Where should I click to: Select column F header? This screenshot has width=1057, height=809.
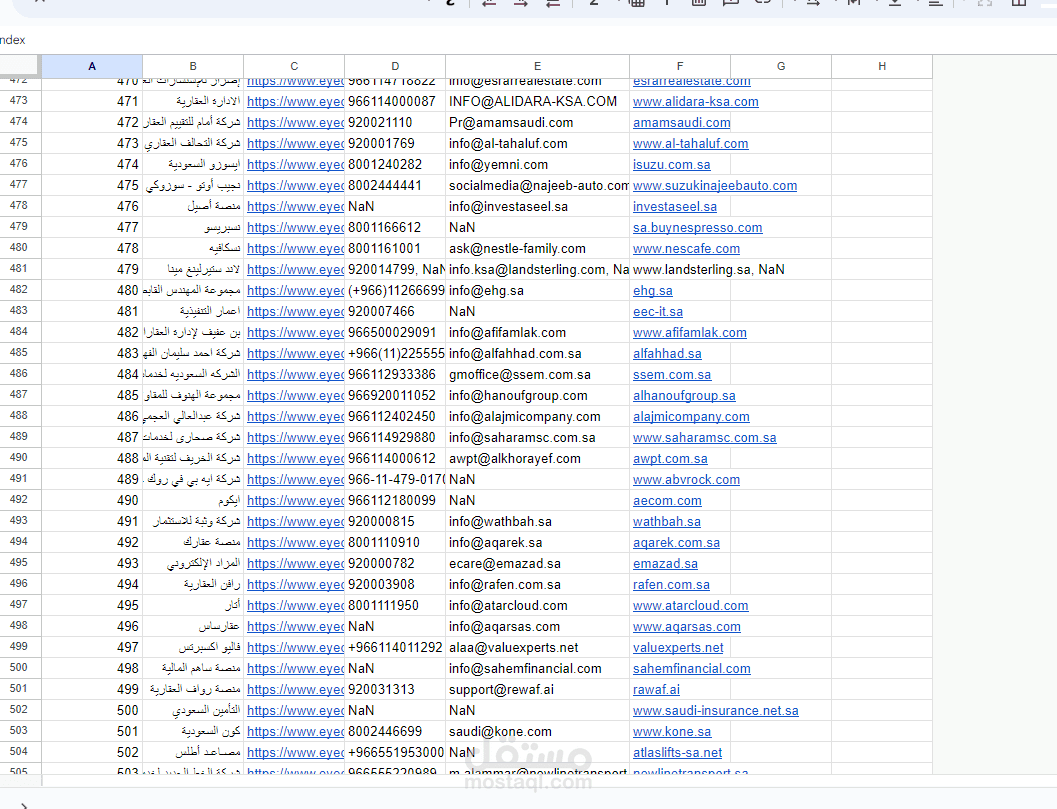click(680, 66)
